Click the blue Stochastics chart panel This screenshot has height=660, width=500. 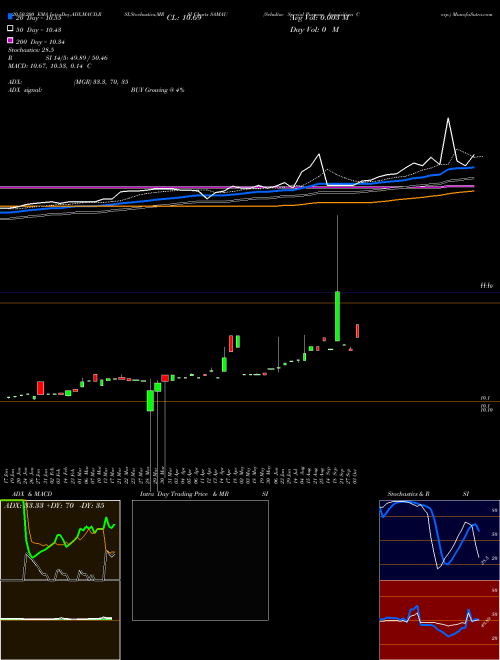click(x=439, y=540)
